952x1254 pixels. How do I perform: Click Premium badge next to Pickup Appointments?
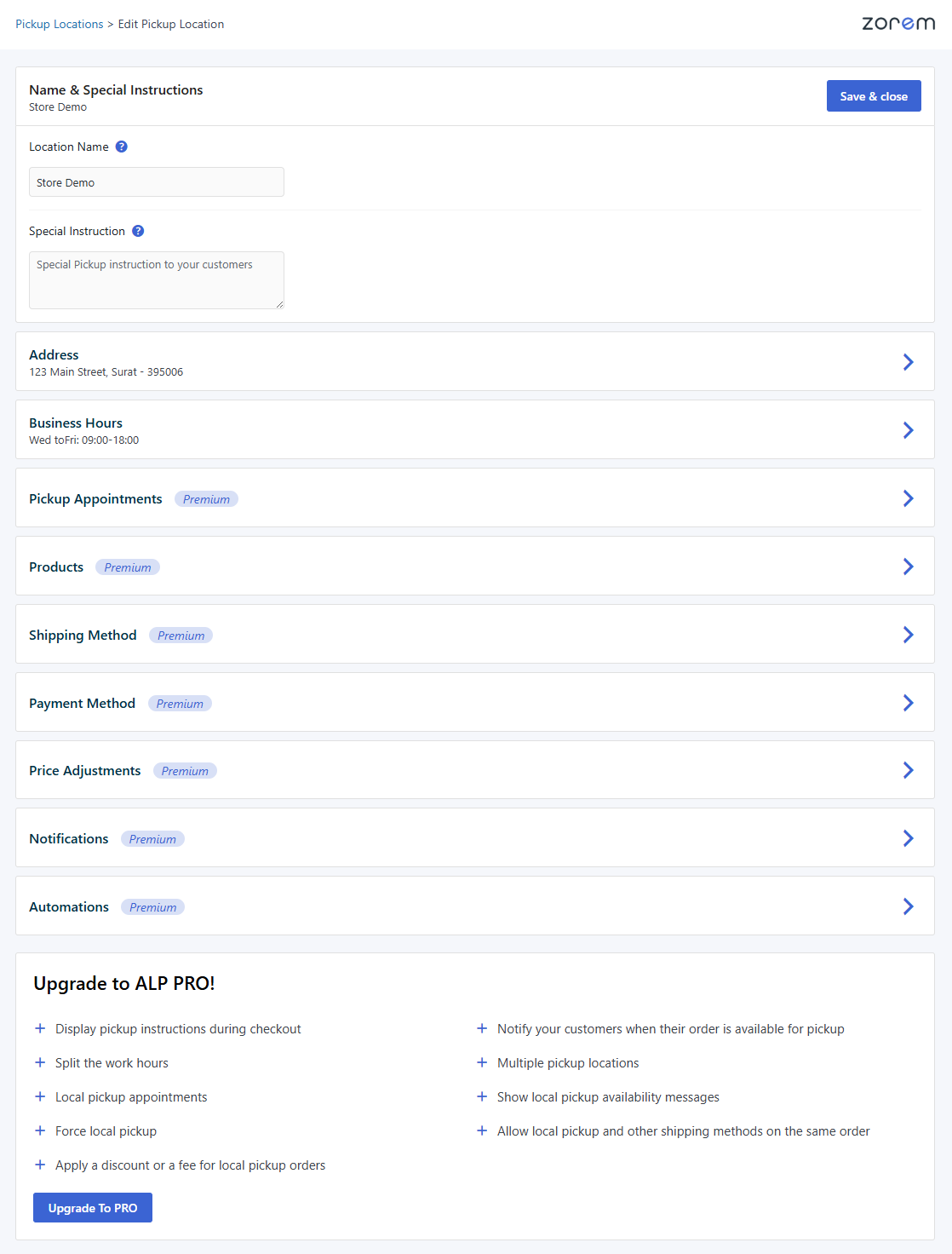(x=206, y=499)
